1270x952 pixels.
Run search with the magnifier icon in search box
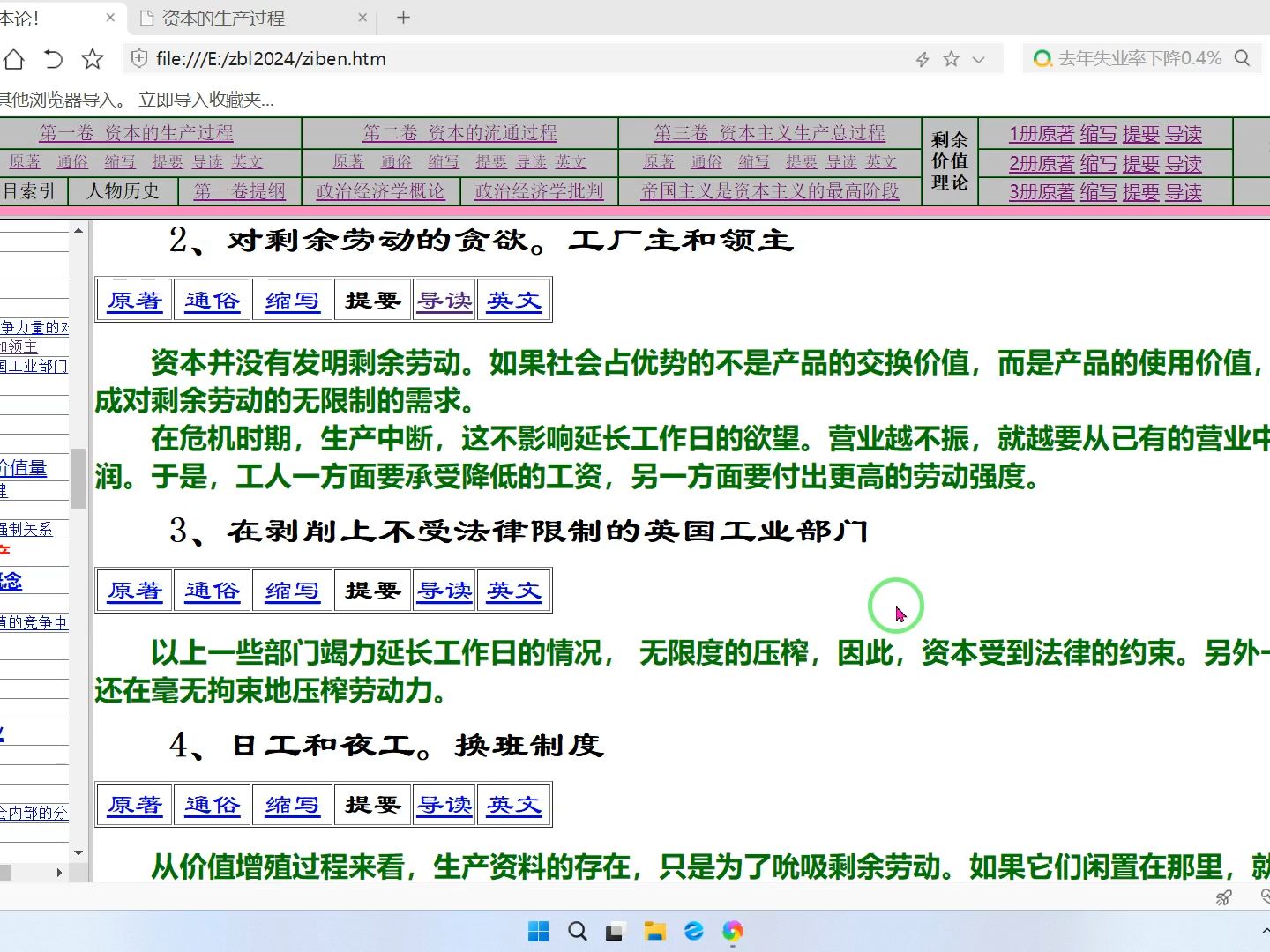point(1243,58)
